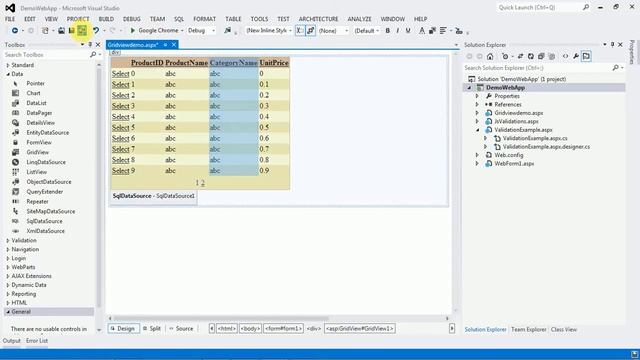The image size is (640, 360).
Task: Click Quick Launch search magnifier icon
Action: tap(586, 7)
